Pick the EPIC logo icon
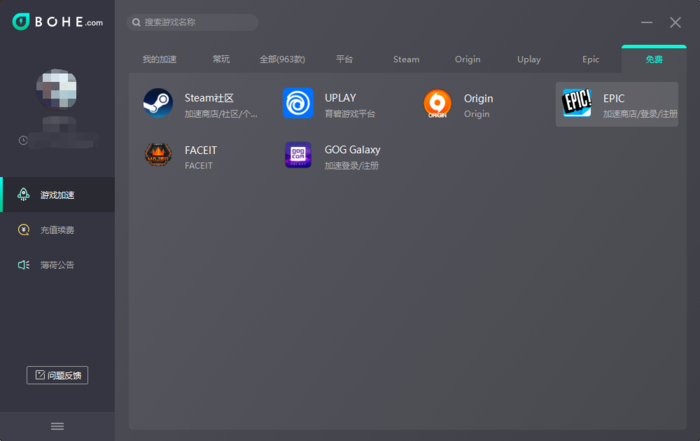700x441 pixels. point(577,103)
